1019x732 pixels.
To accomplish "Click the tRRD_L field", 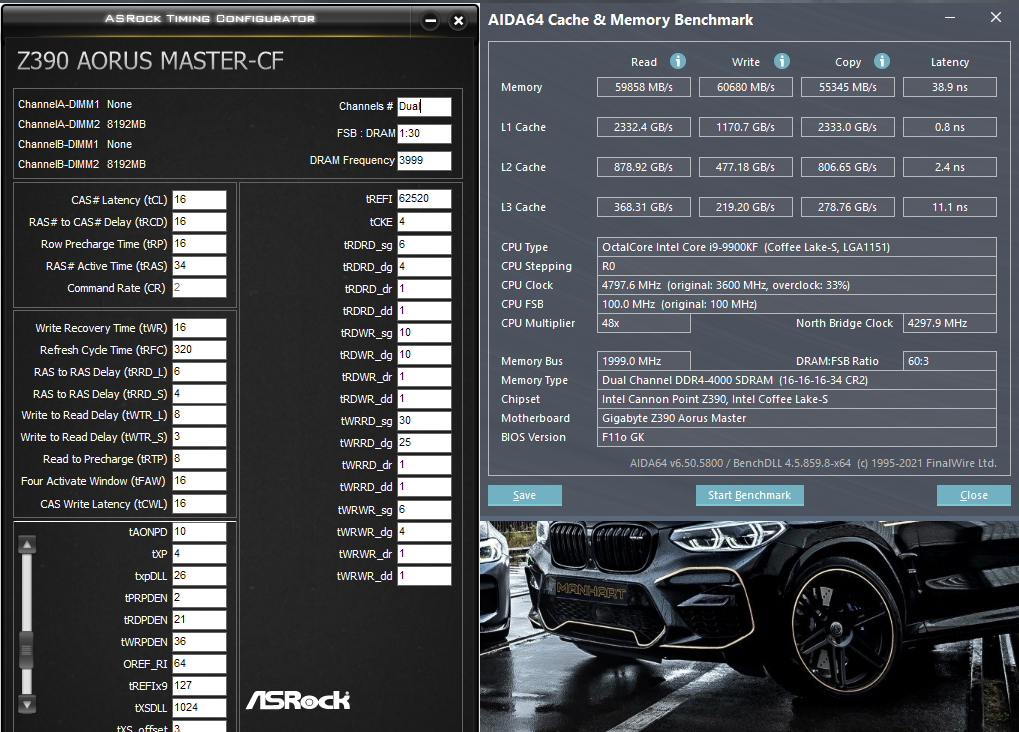I will 200,372.
